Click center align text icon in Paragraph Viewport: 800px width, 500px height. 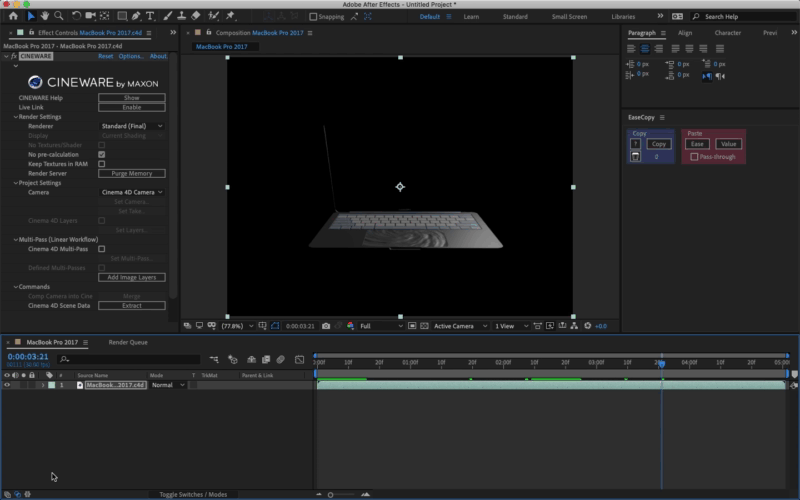645,49
